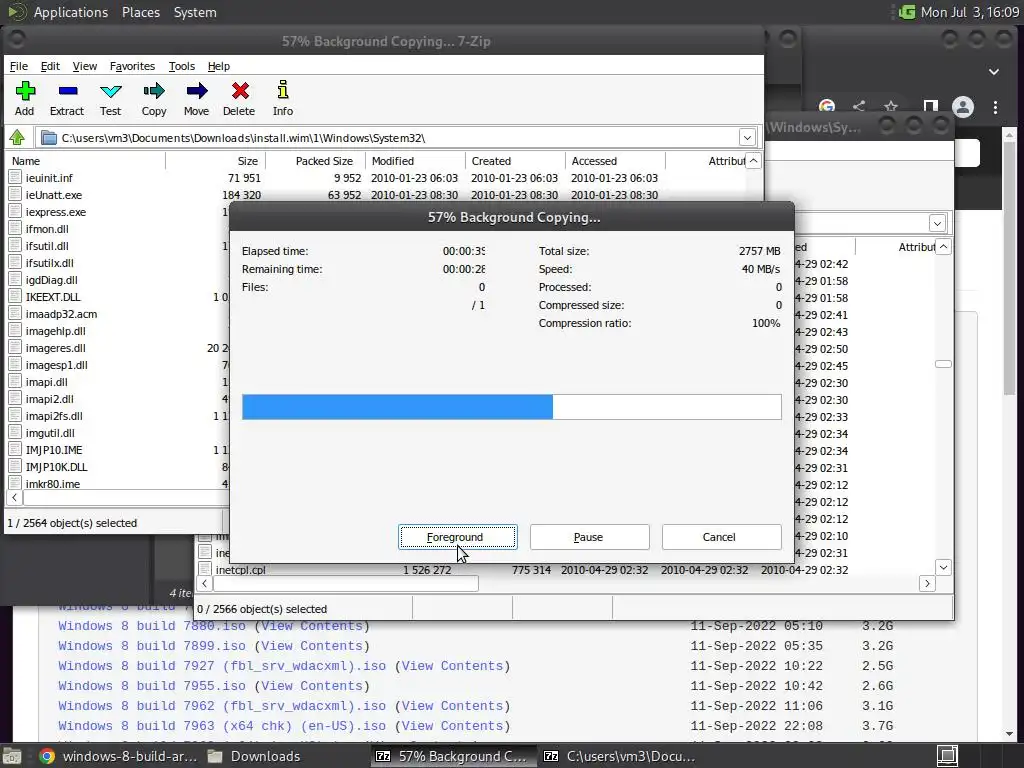
Task: View Contents of build 7927 fbl_srv_wdacxml
Action: (452, 665)
